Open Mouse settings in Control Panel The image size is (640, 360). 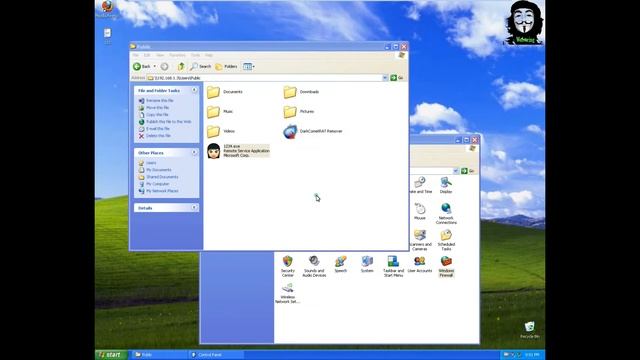click(x=420, y=212)
